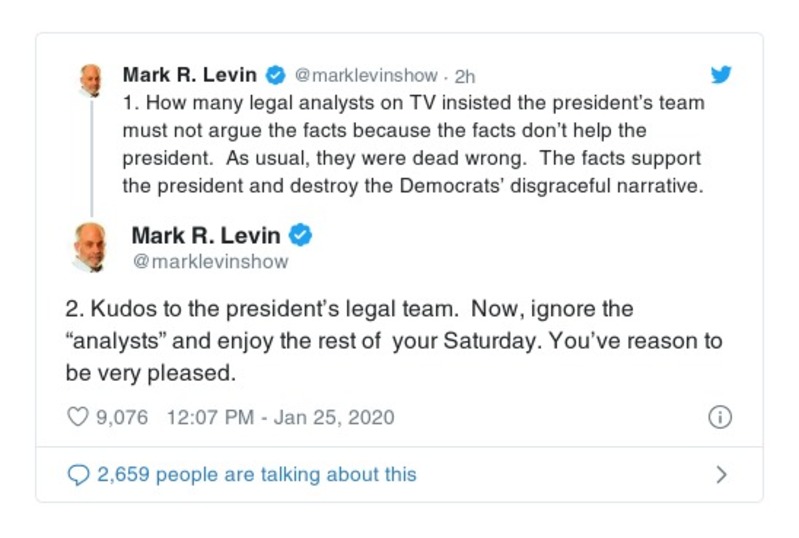Open the 12:07 PM - Jan 25, 2020 timestamp

click(x=278, y=418)
